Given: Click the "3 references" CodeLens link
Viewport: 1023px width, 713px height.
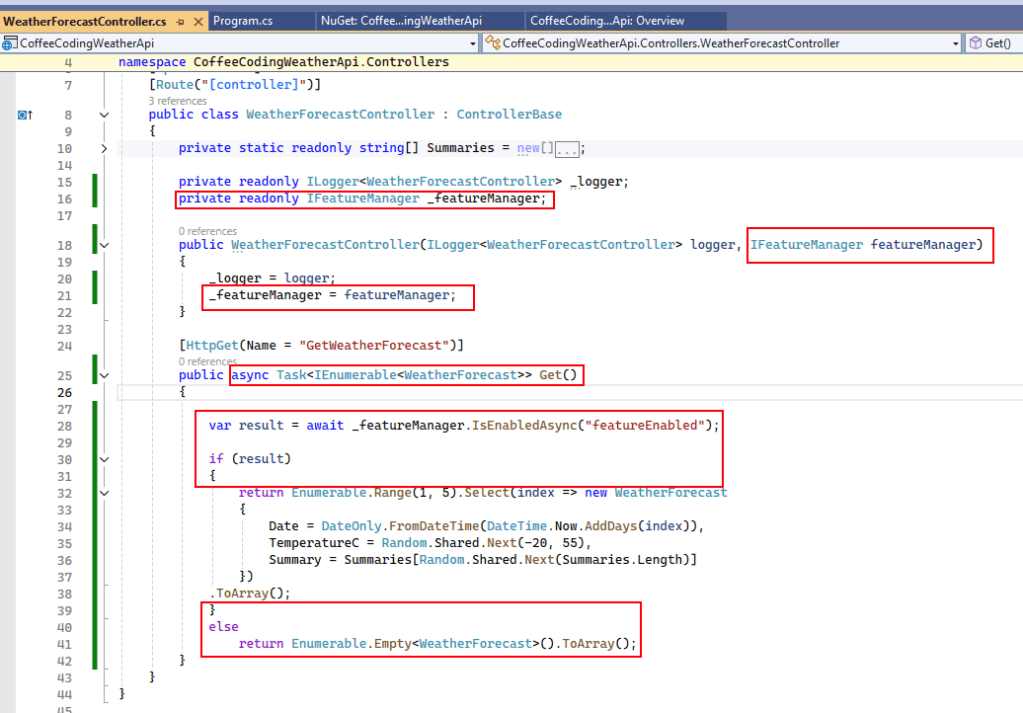Looking at the screenshot, I should (x=177, y=101).
